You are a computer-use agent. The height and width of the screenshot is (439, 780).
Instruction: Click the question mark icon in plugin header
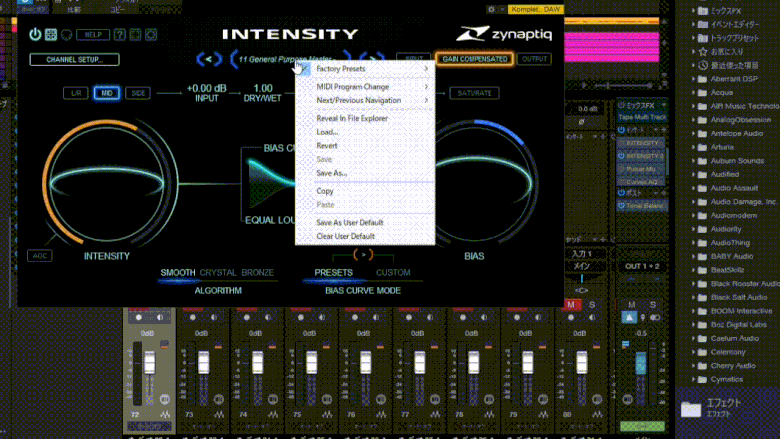tap(119, 34)
